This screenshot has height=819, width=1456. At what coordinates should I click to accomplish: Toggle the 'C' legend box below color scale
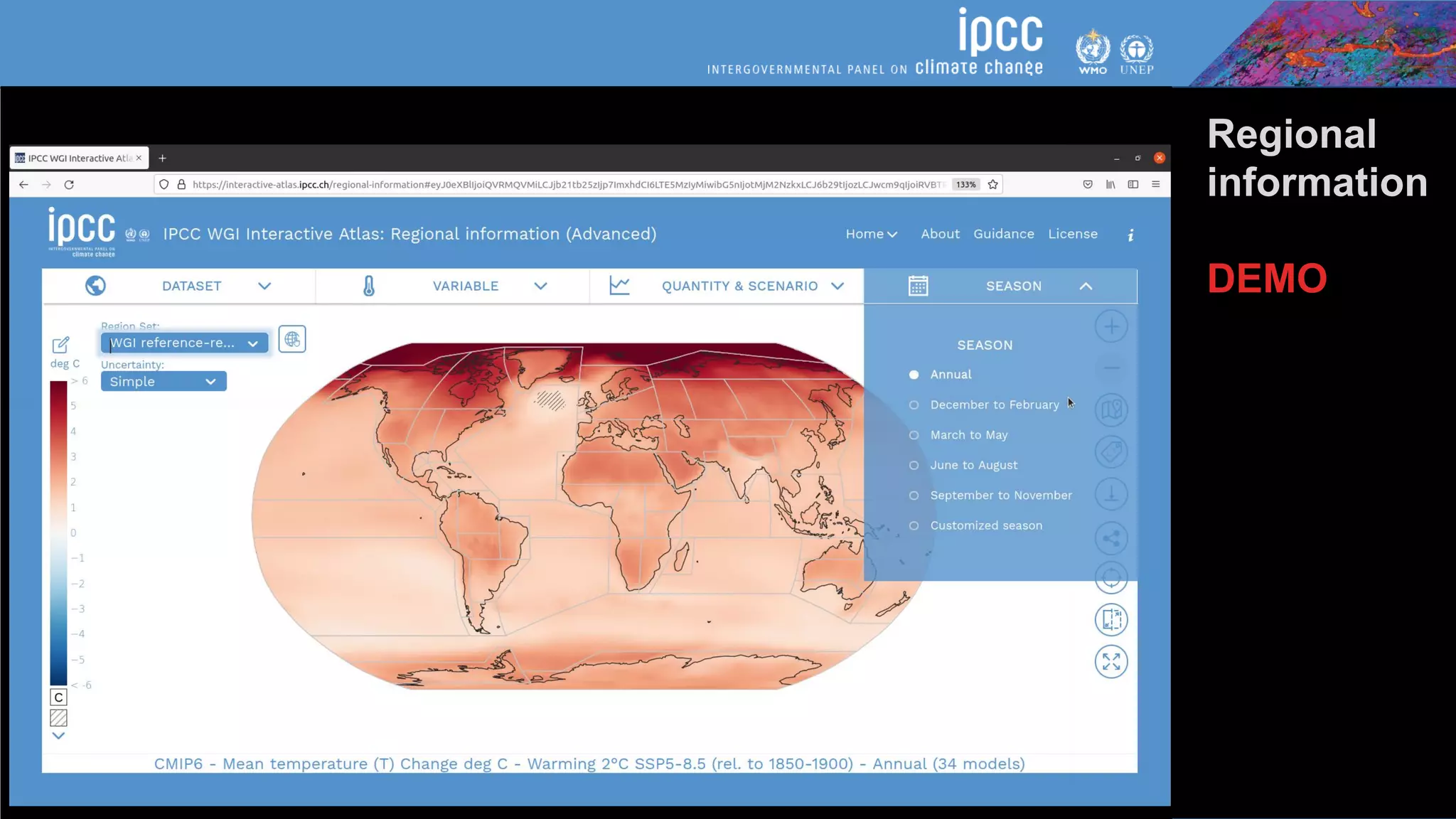pos(58,697)
